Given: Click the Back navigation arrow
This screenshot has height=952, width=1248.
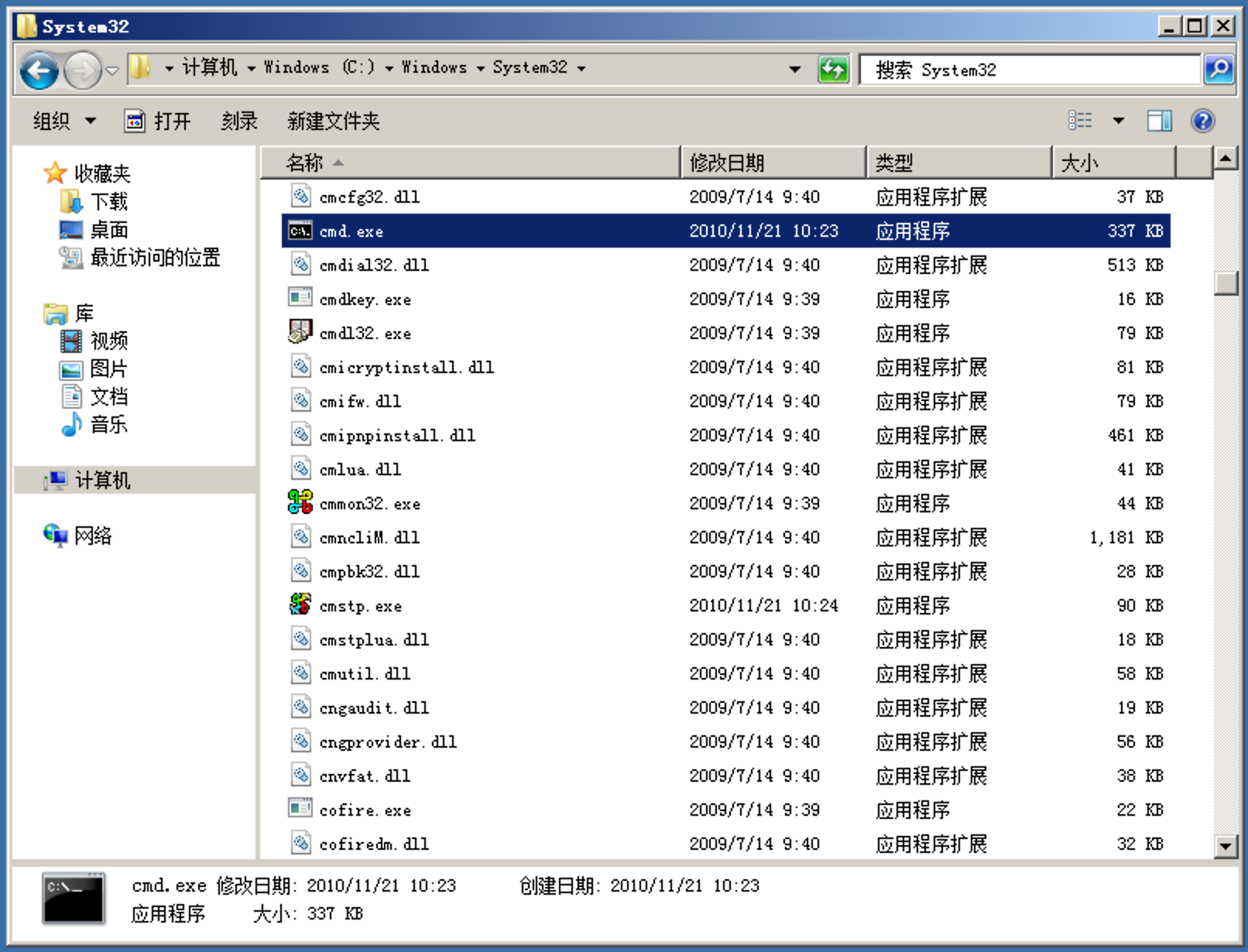Looking at the screenshot, I should click(x=39, y=70).
